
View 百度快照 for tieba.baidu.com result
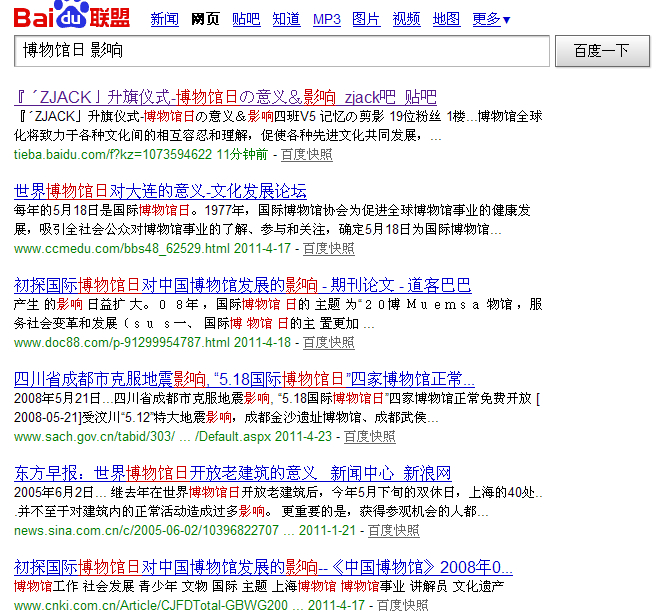click(307, 155)
